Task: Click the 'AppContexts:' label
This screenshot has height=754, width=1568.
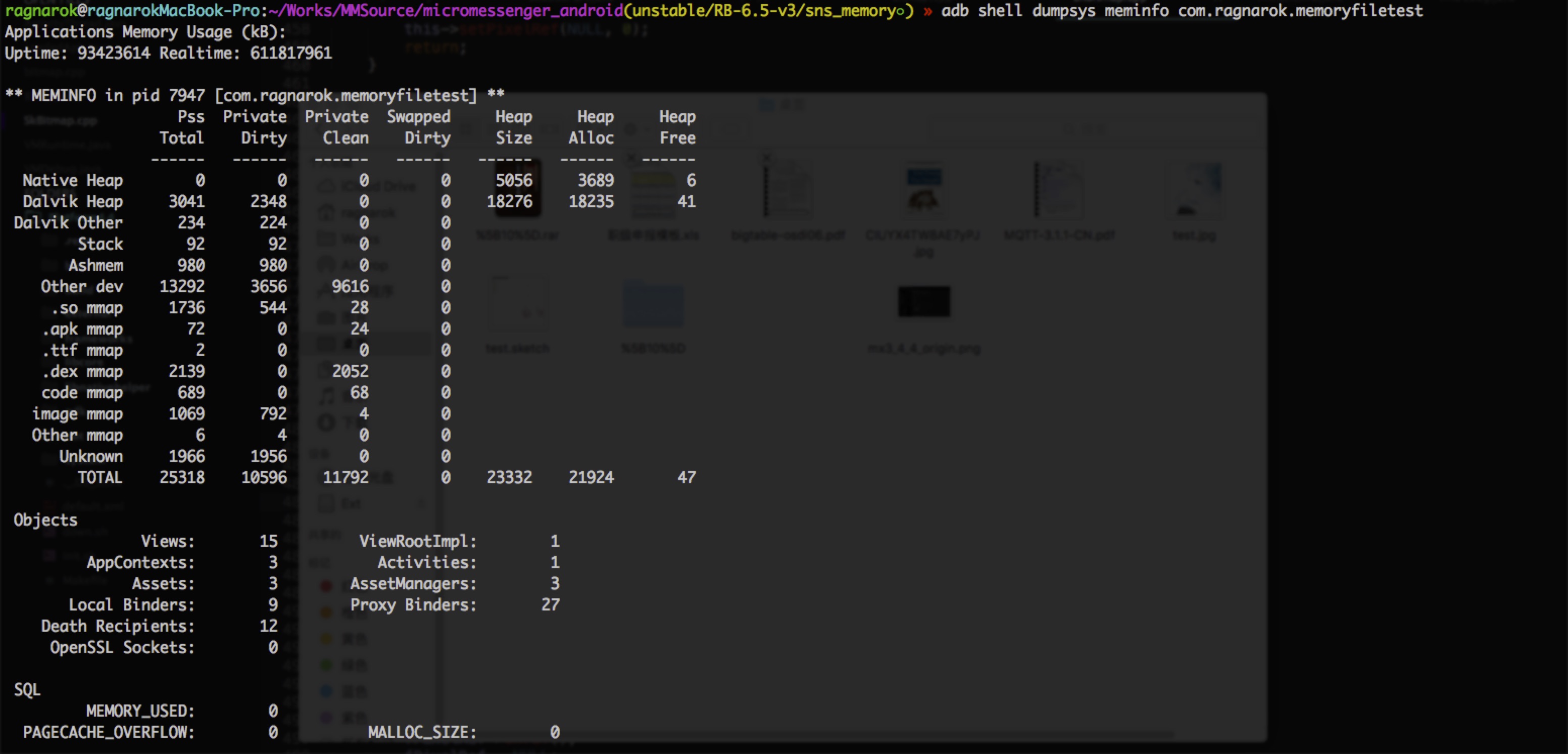Action: (140, 563)
